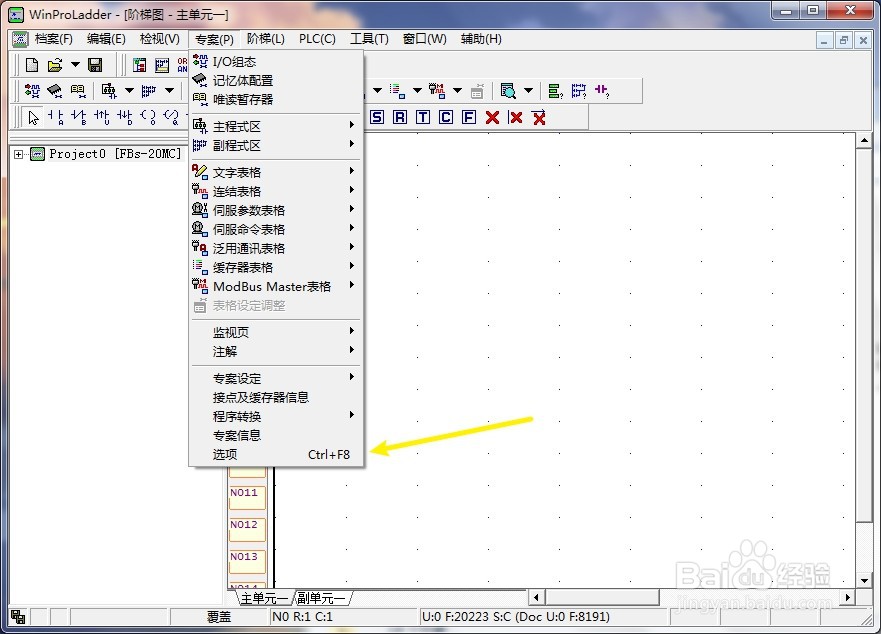Viewport: 881px width, 634px height.
Task: Choose 选项 Ctrl+F8 menu entry
Action: (x=276, y=454)
